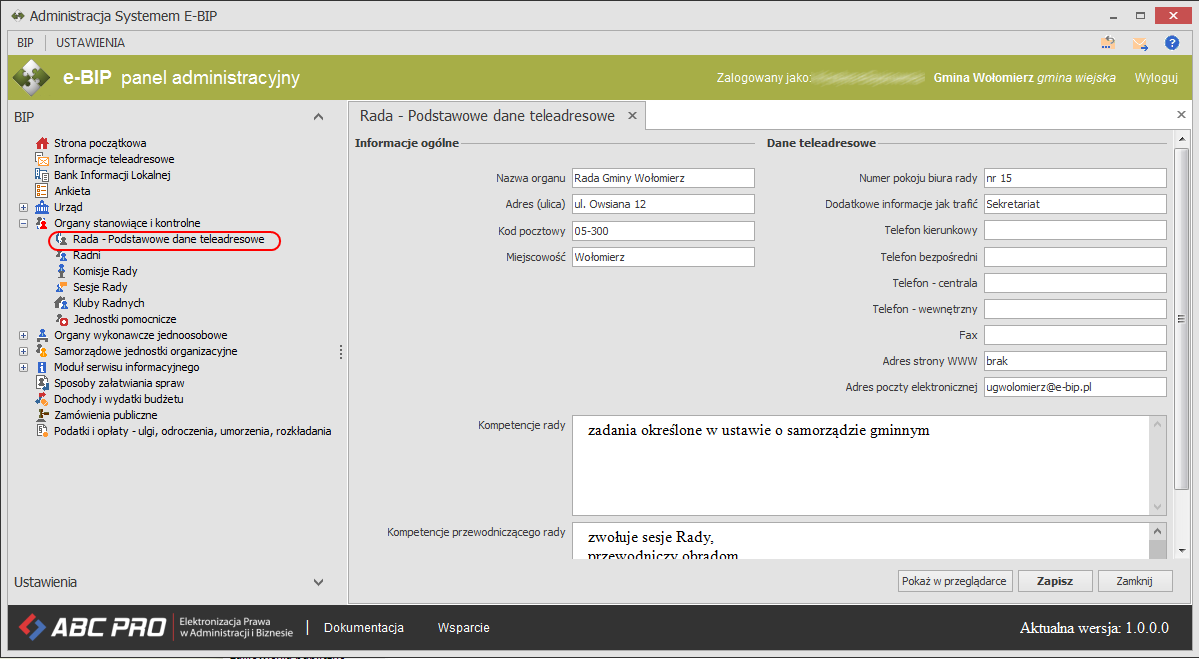Click the Sposoby załatwiania spraw icon

[42, 383]
